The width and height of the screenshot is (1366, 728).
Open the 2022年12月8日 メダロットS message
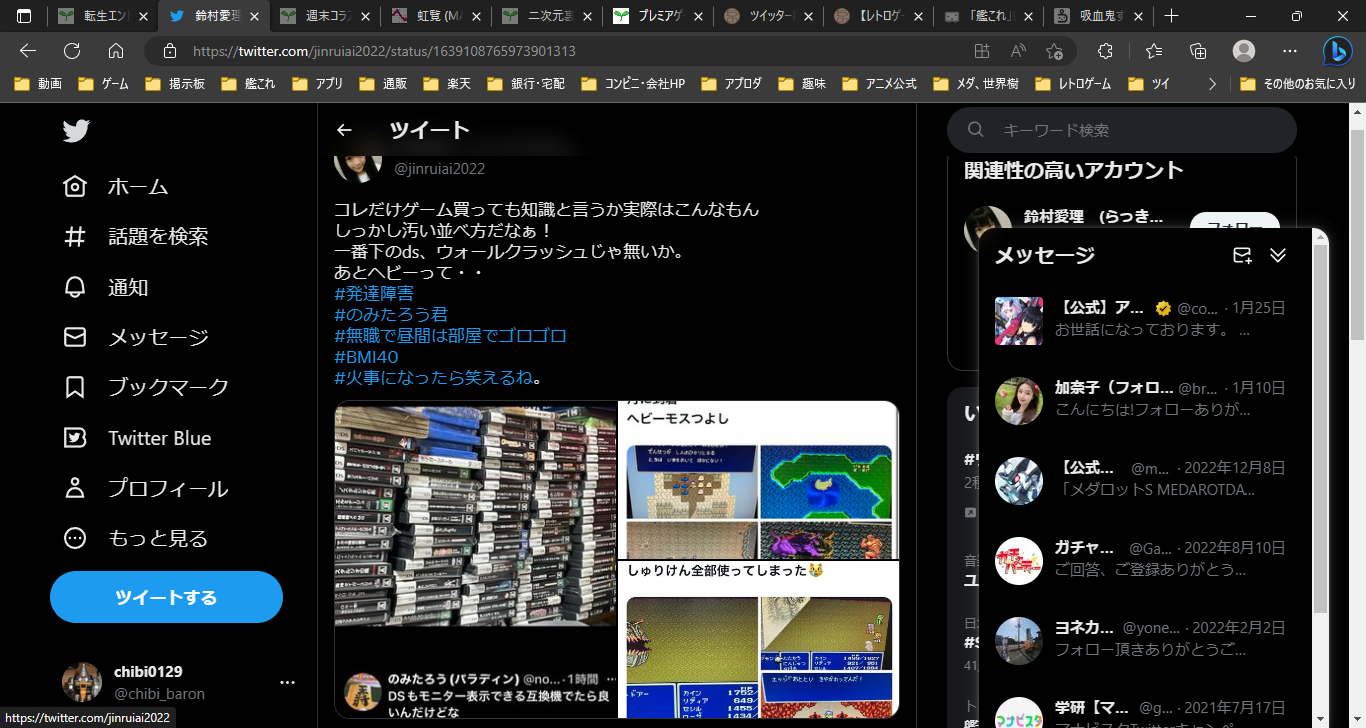(1146, 479)
